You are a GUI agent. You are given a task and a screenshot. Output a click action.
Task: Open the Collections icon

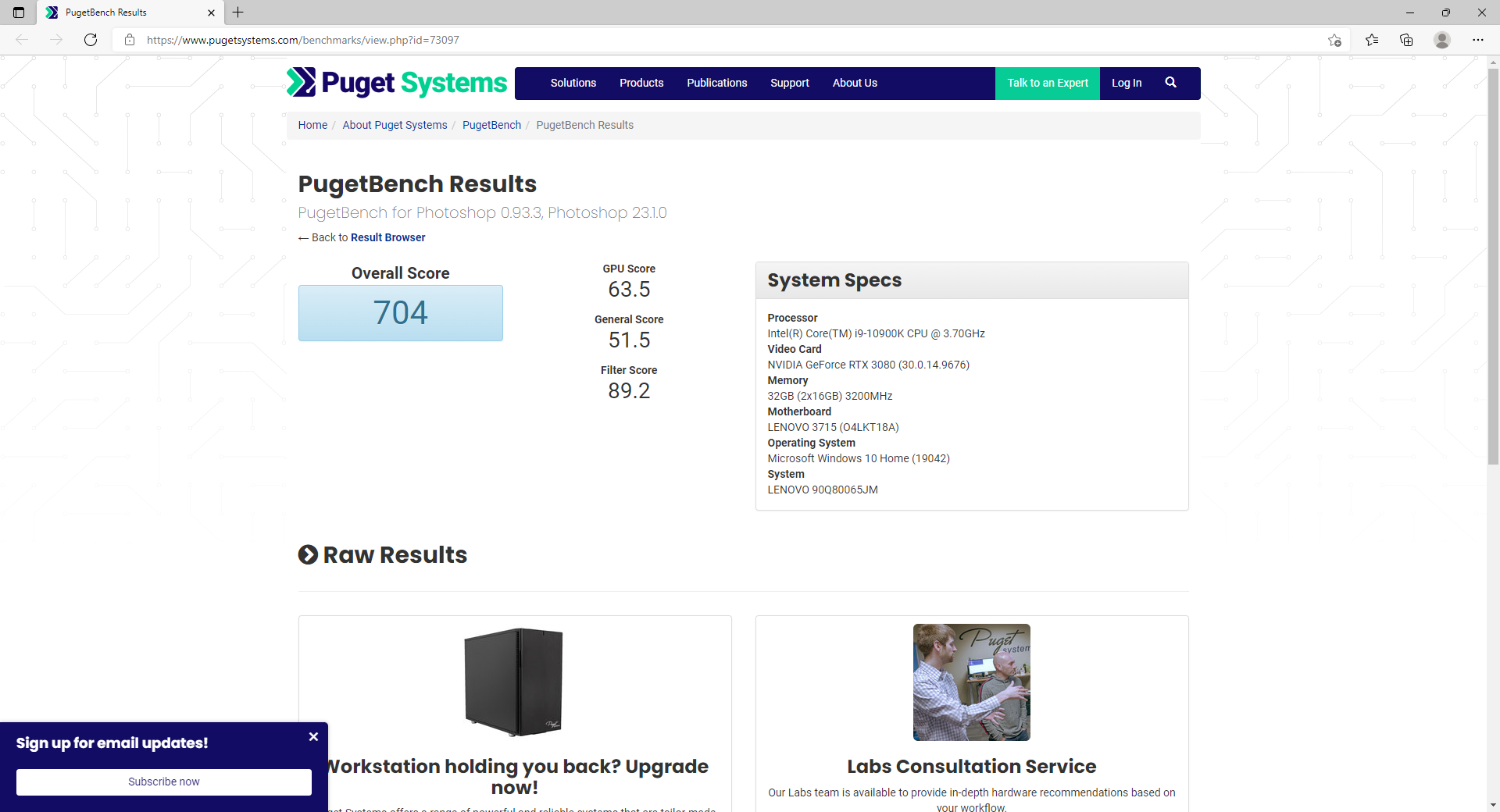(1406, 40)
